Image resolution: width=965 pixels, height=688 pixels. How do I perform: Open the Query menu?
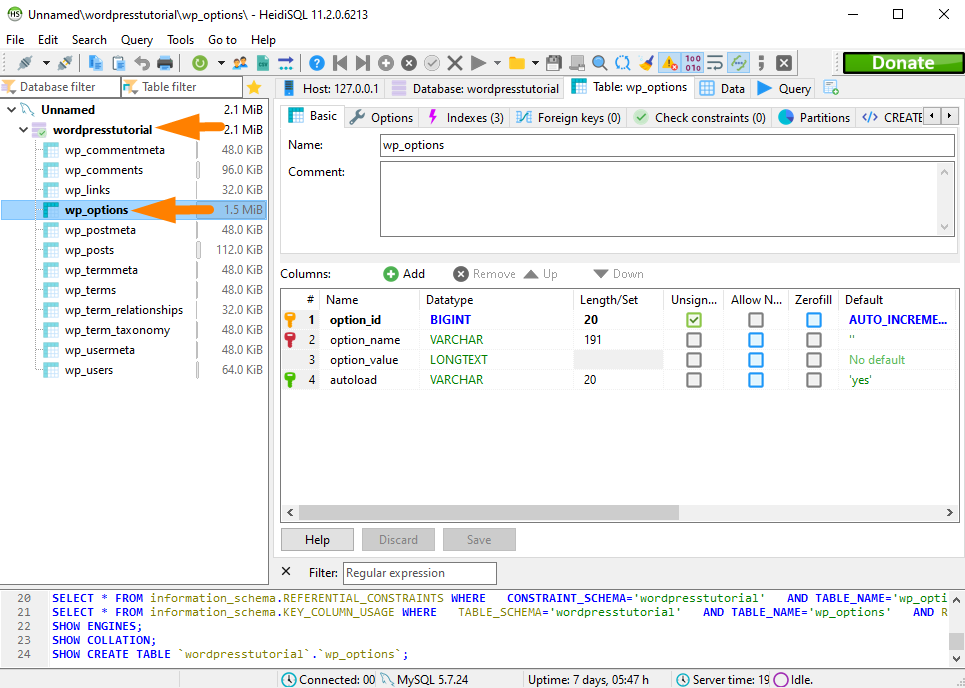pos(137,40)
